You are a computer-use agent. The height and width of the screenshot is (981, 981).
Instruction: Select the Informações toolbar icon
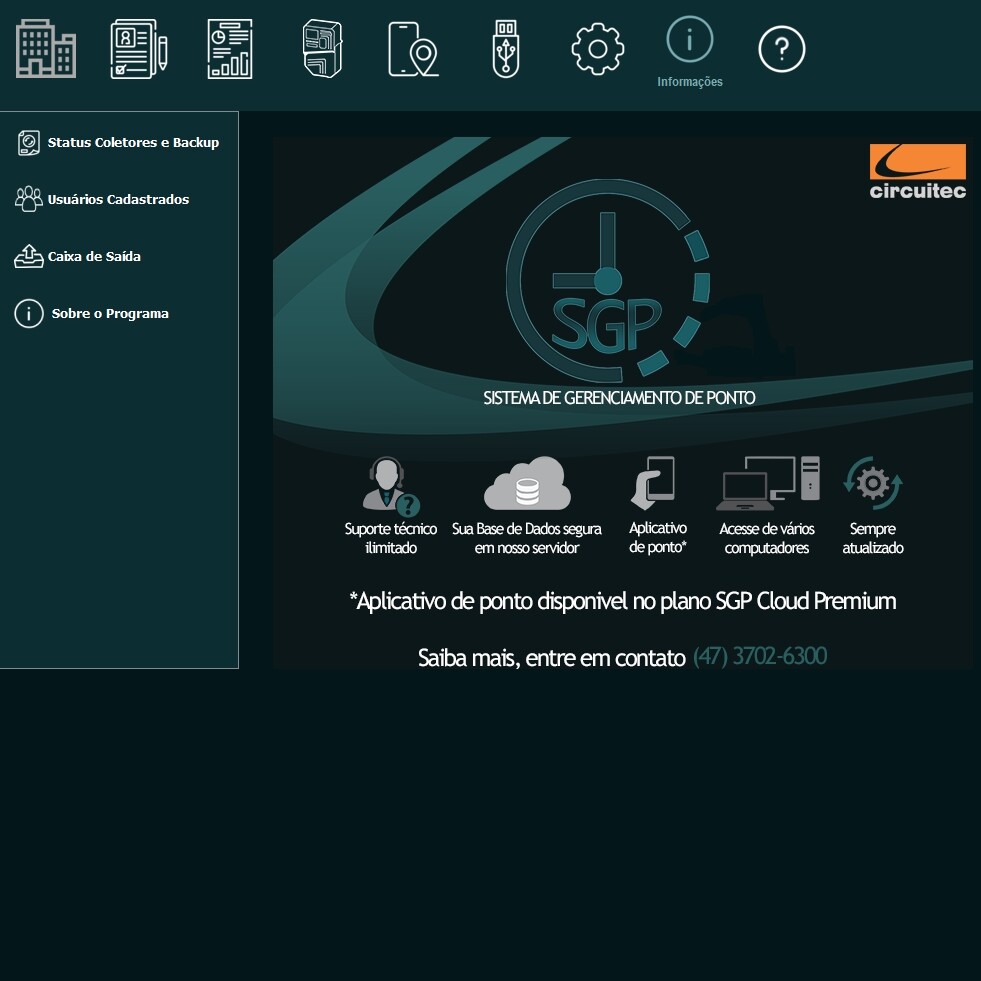tap(689, 39)
